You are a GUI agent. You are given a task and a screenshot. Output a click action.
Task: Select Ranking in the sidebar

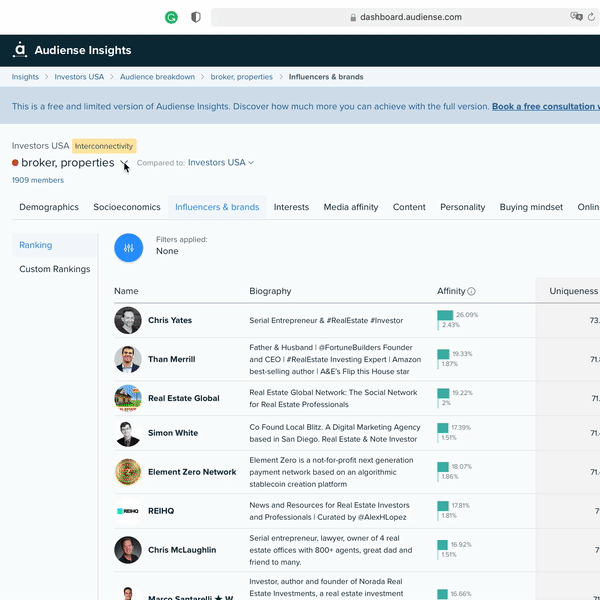pyautogui.click(x=55, y=245)
